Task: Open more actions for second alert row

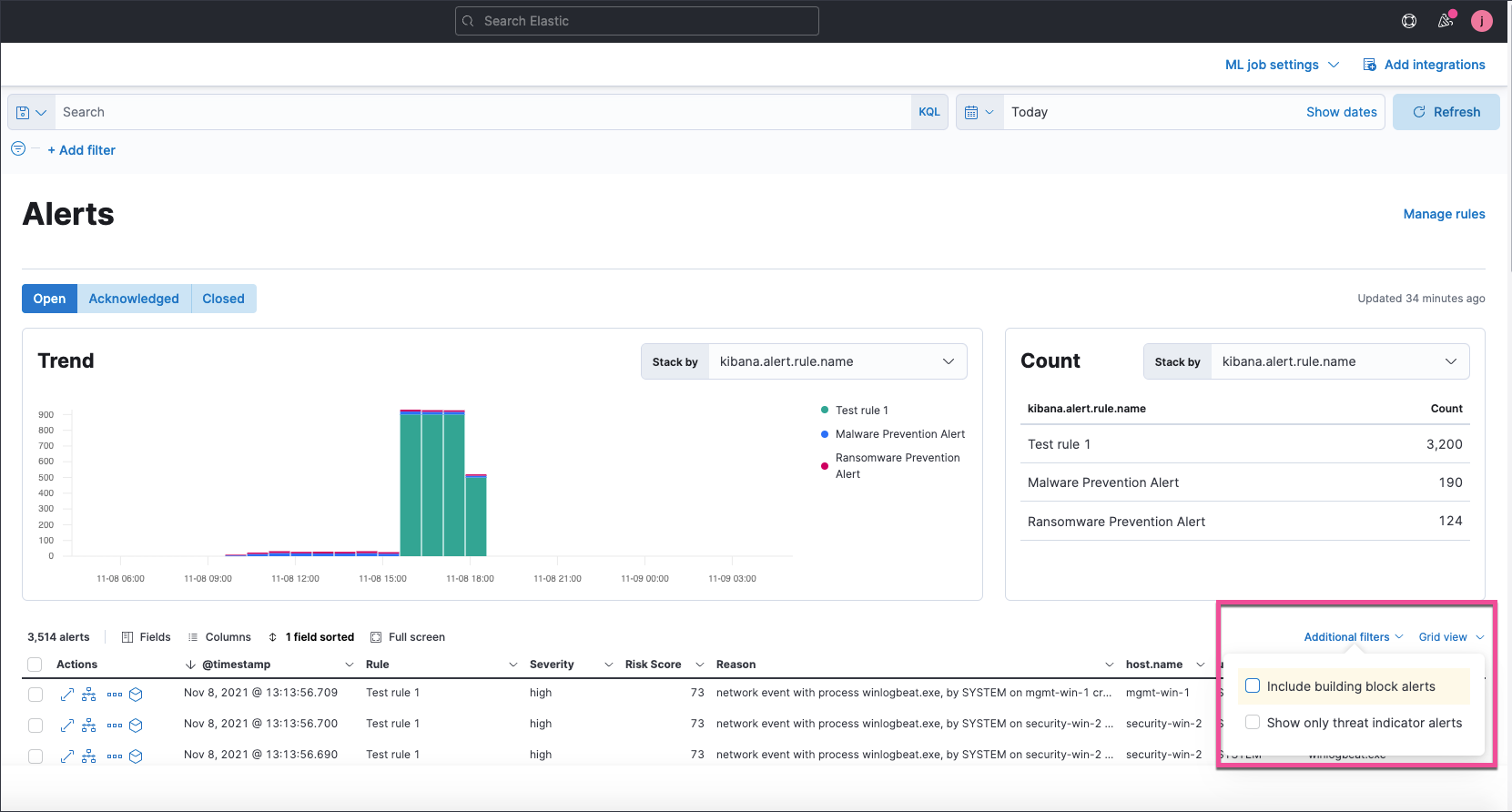Action: point(114,726)
